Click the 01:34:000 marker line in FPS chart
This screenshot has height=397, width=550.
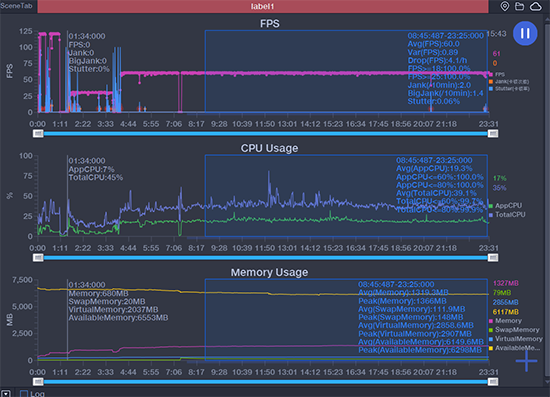(x=67, y=71)
